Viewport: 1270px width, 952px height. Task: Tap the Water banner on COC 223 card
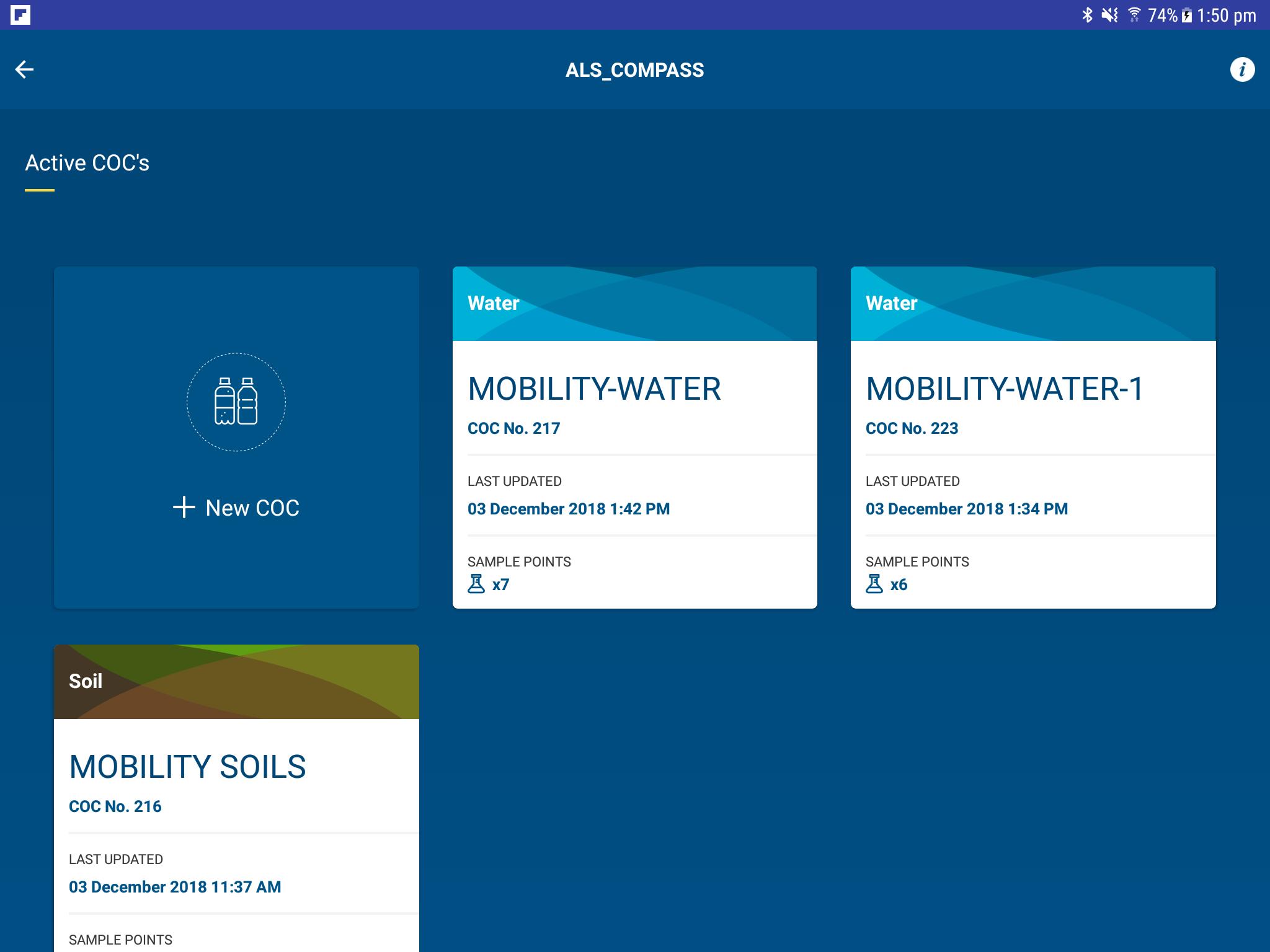click(1033, 304)
